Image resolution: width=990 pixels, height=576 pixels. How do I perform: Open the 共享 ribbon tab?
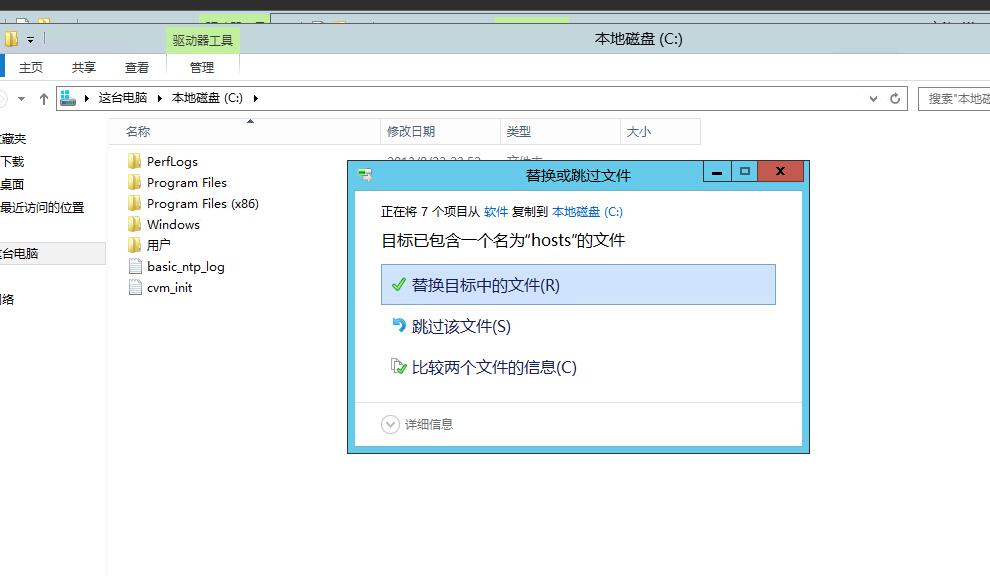tap(84, 67)
